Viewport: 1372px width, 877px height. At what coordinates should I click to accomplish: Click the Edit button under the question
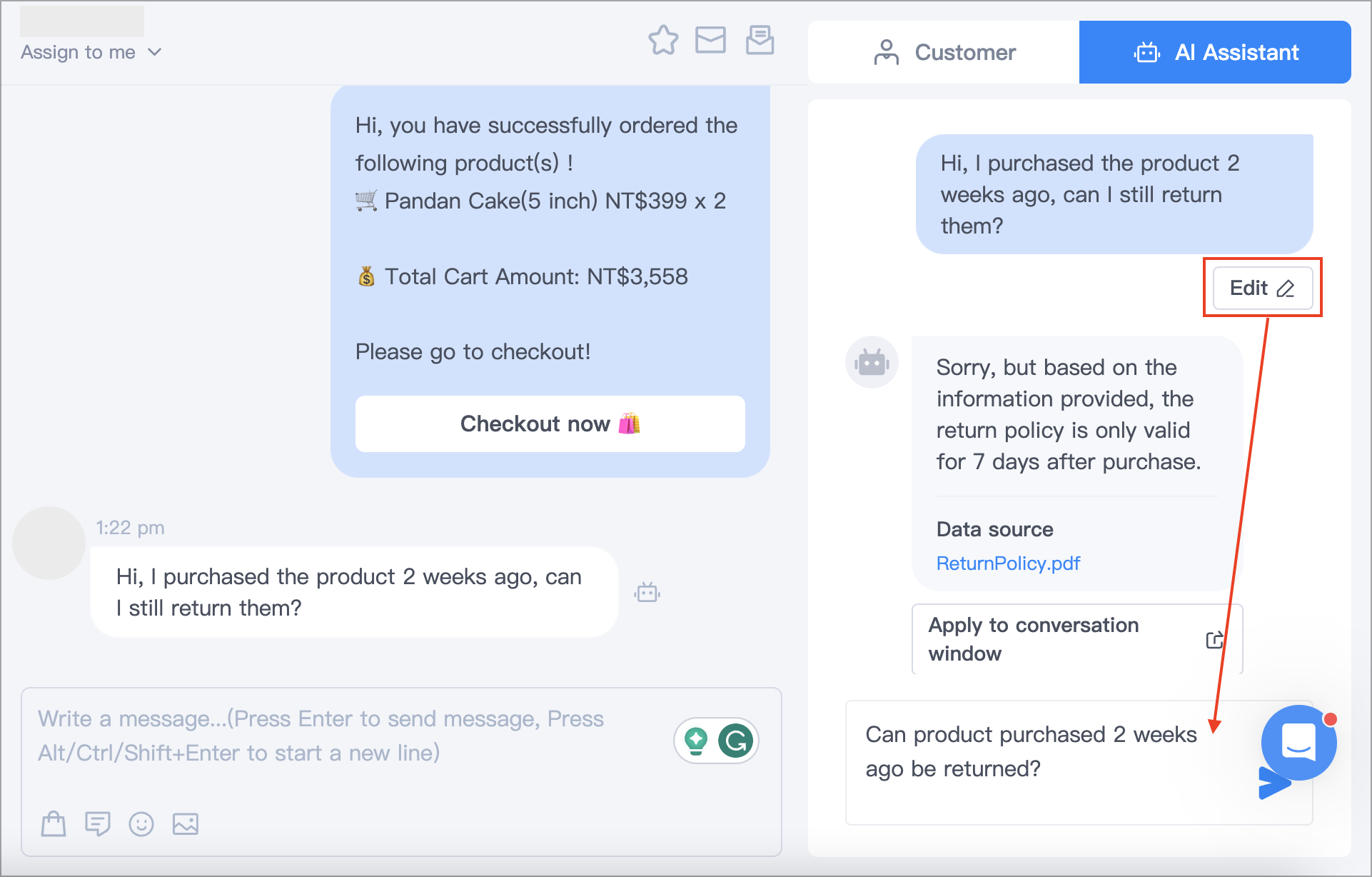1262,288
